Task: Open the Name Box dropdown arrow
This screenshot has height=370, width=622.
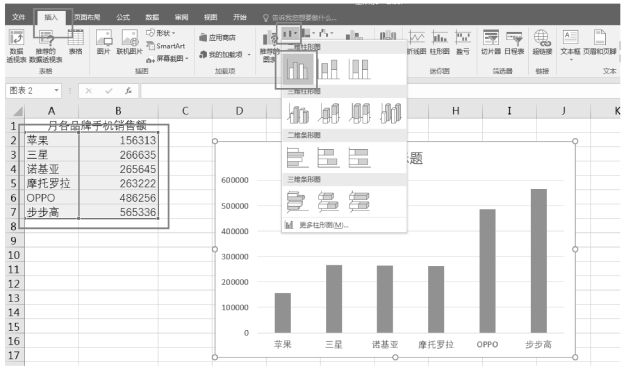Action: click(56, 91)
